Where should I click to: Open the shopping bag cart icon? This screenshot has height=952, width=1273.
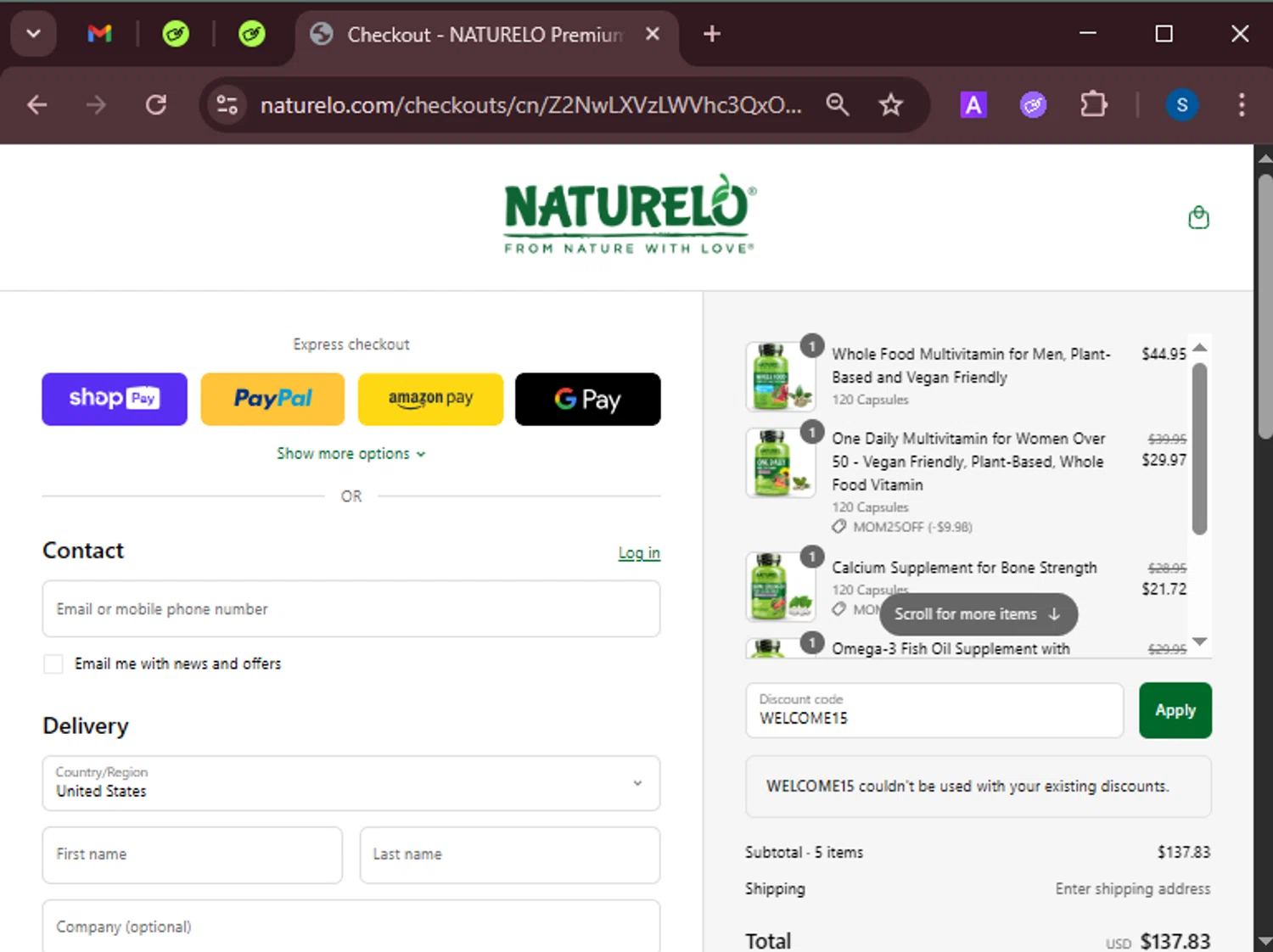pyautogui.click(x=1198, y=218)
